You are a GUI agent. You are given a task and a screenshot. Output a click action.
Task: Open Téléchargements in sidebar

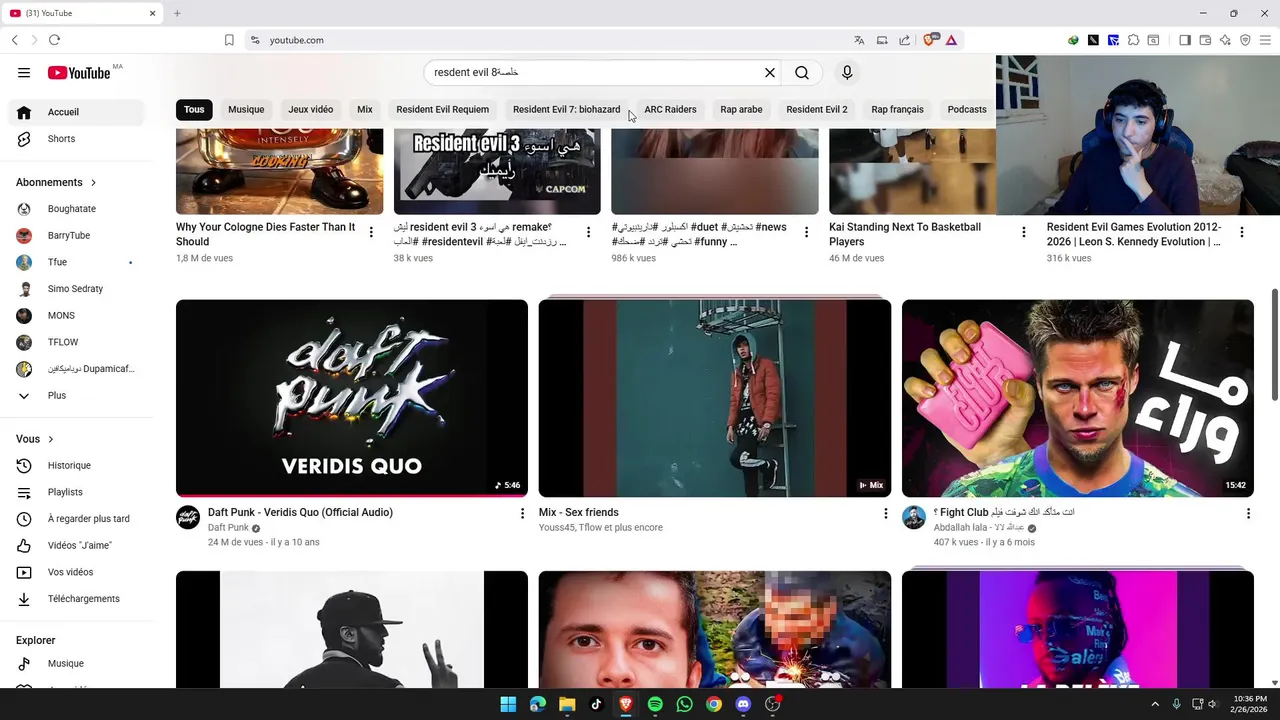point(76,599)
